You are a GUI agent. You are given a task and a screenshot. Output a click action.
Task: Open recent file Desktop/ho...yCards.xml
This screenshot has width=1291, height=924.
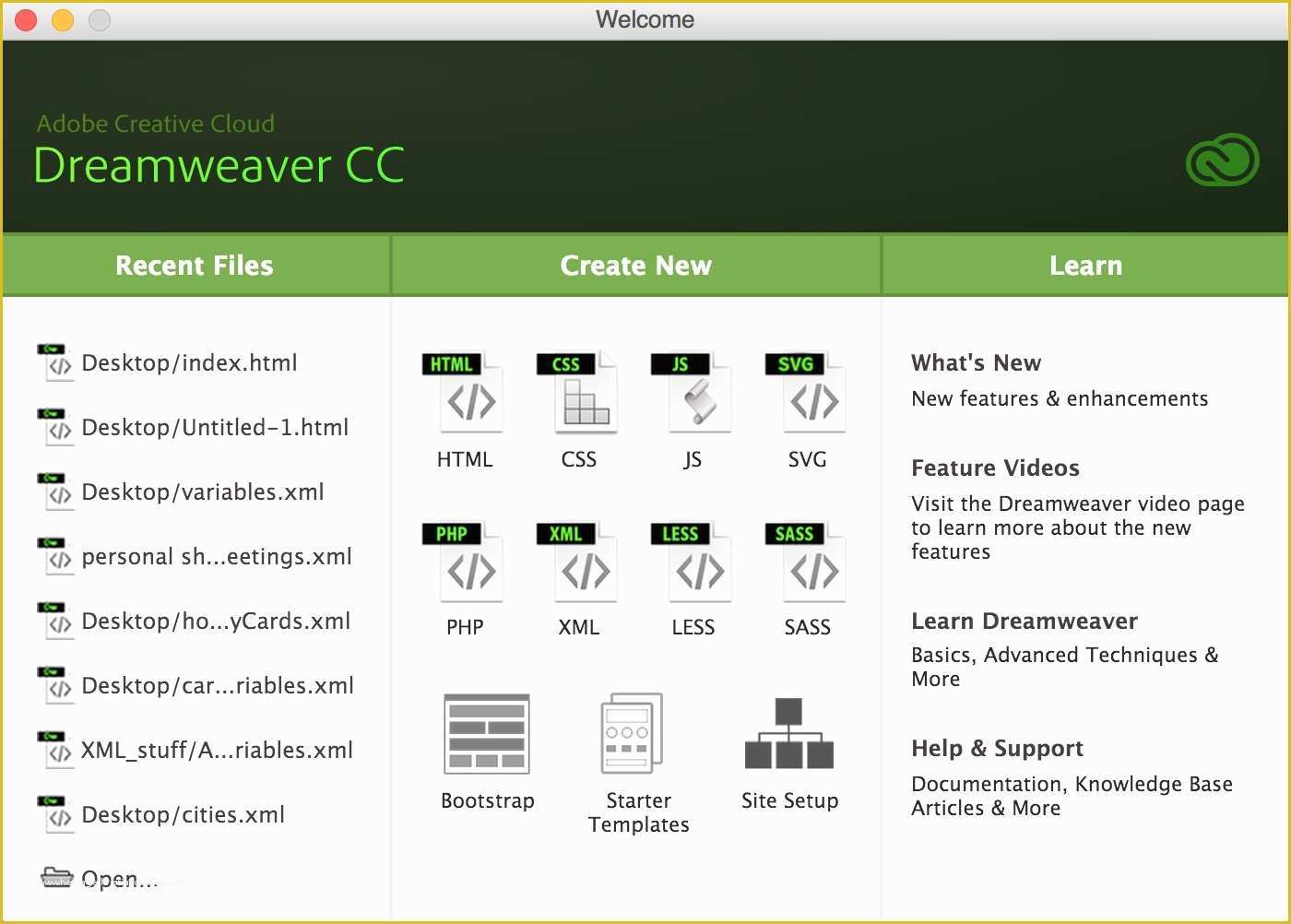pos(216,622)
